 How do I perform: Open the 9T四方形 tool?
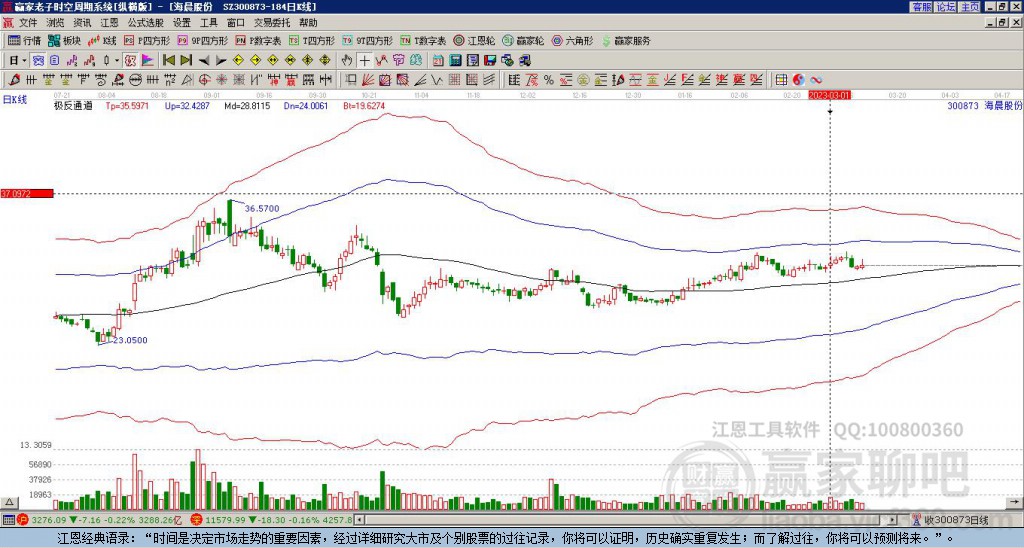(367, 40)
